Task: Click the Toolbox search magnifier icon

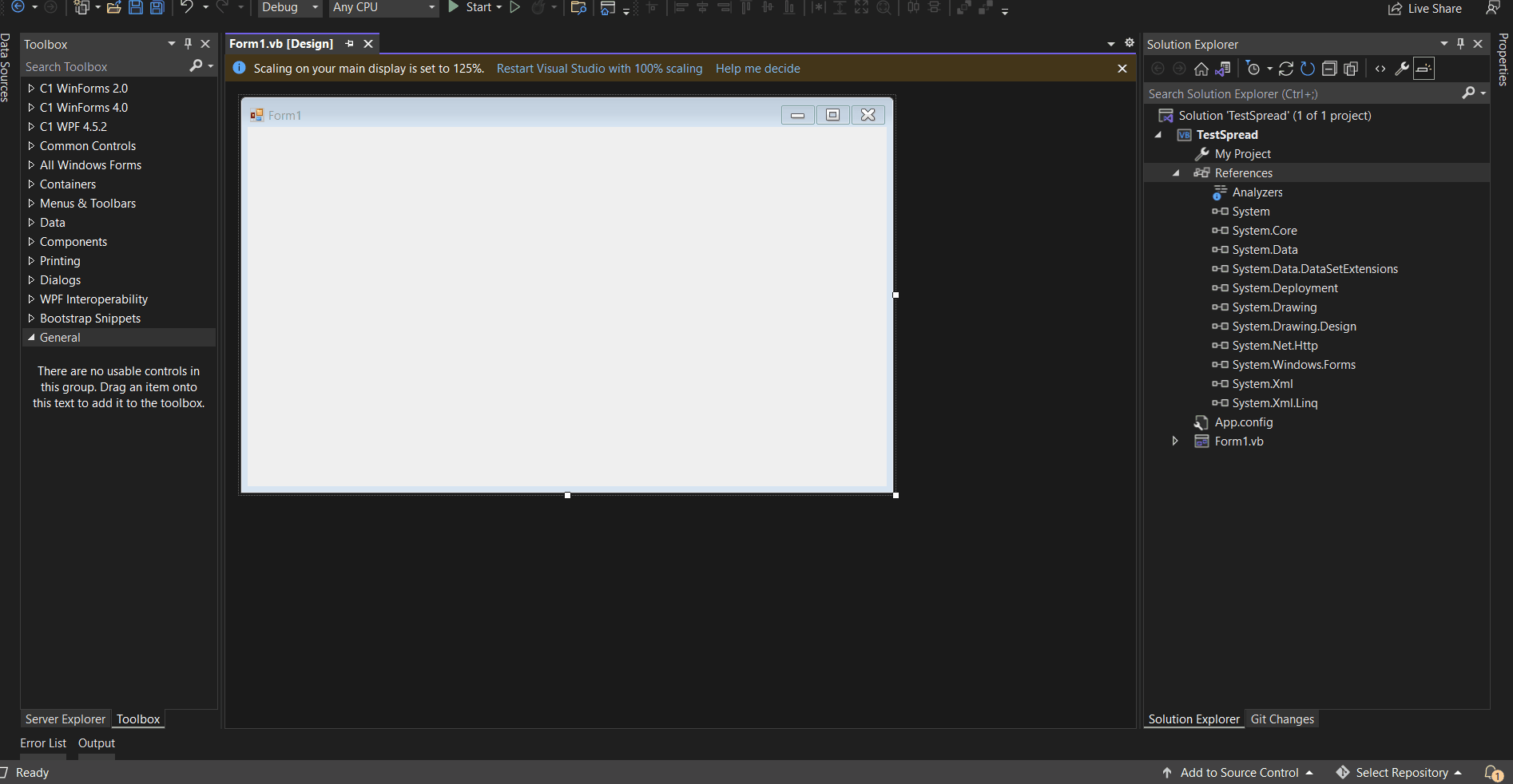Action: click(x=196, y=66)
